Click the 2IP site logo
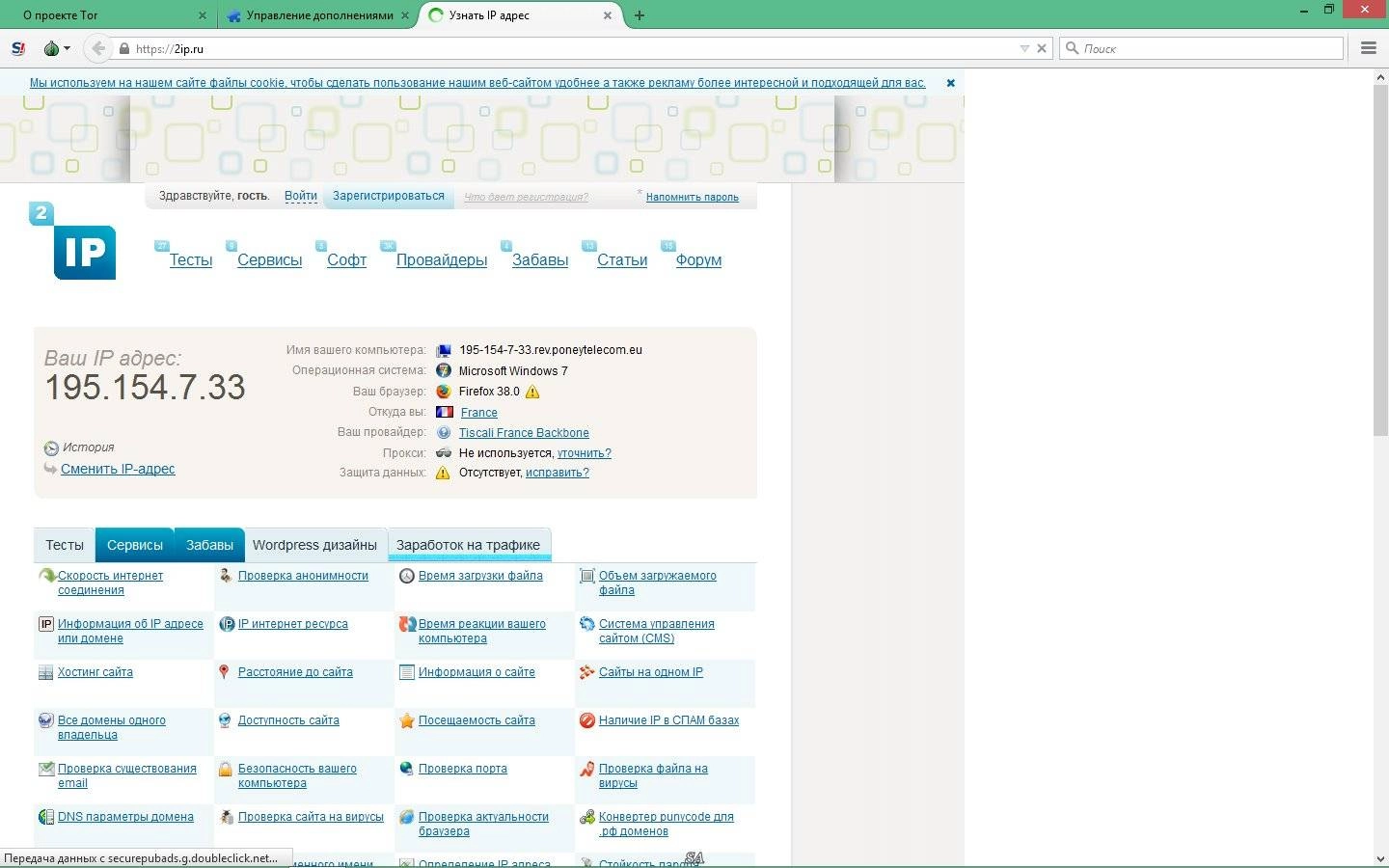Image resolution: width=1389 pixels, height=868 pixels. 73,241
